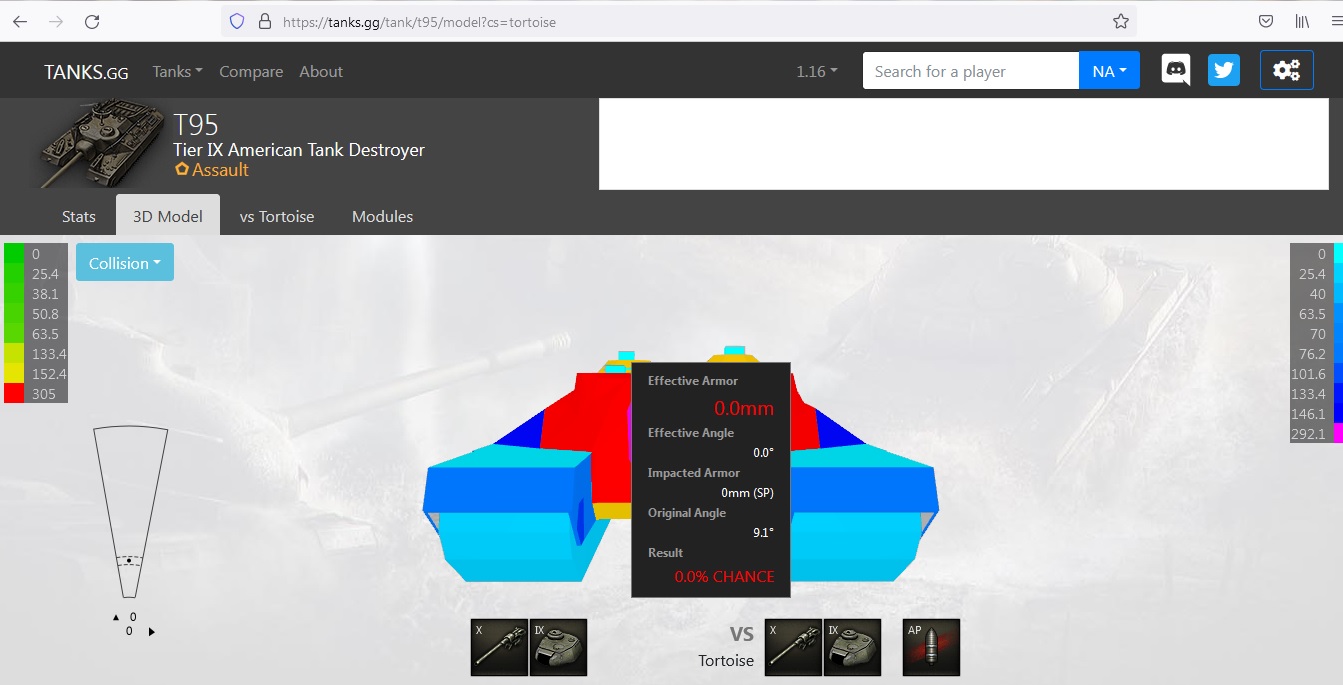1343x685 pixels.
Task: Open the Pocket save icon
Action: (x=1266, y=21)
